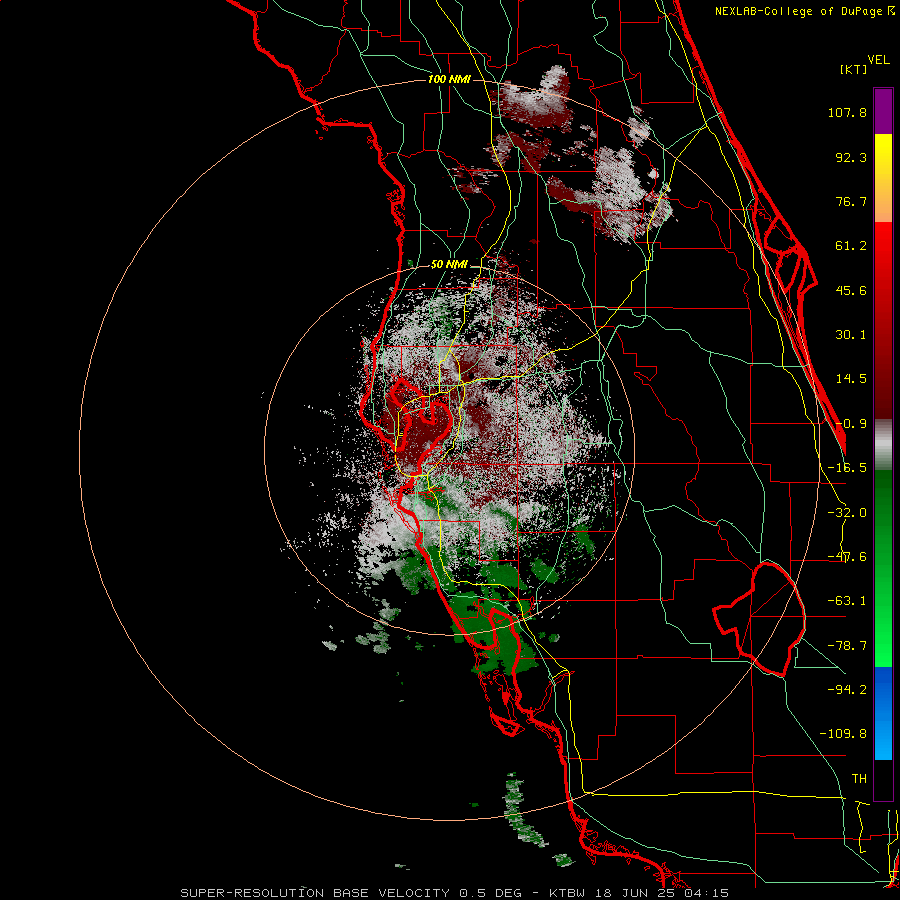Click the purple segment of velocity color bar

pyautogui.click(x=883, y=111)
